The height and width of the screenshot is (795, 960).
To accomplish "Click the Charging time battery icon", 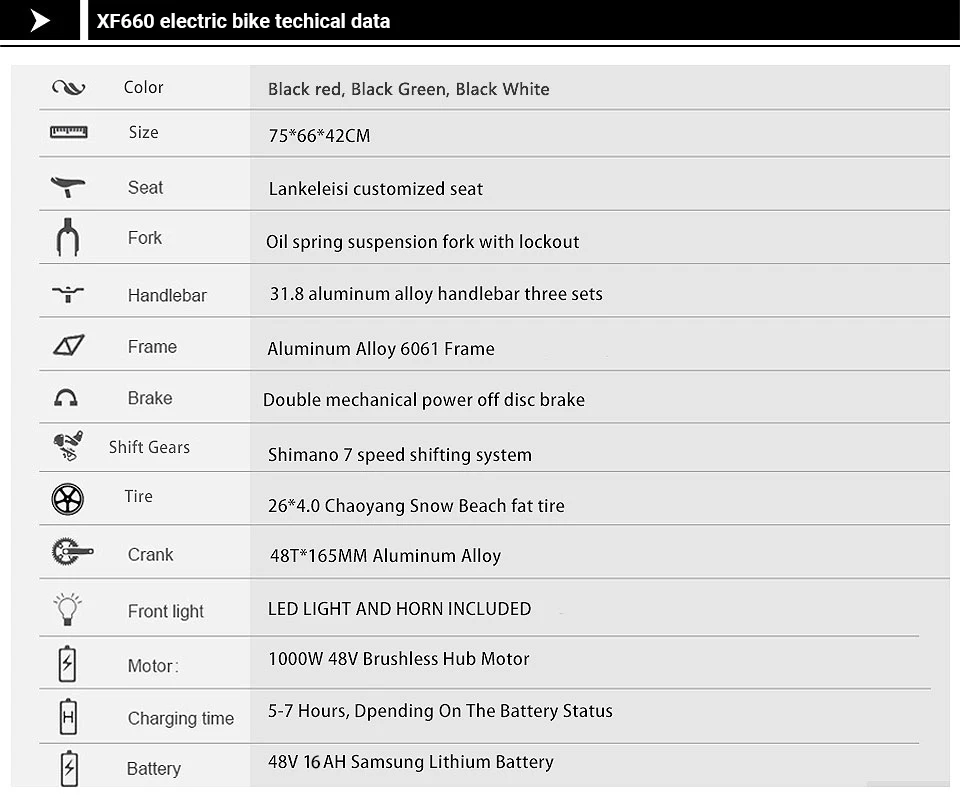I will (x=68, y=716).
